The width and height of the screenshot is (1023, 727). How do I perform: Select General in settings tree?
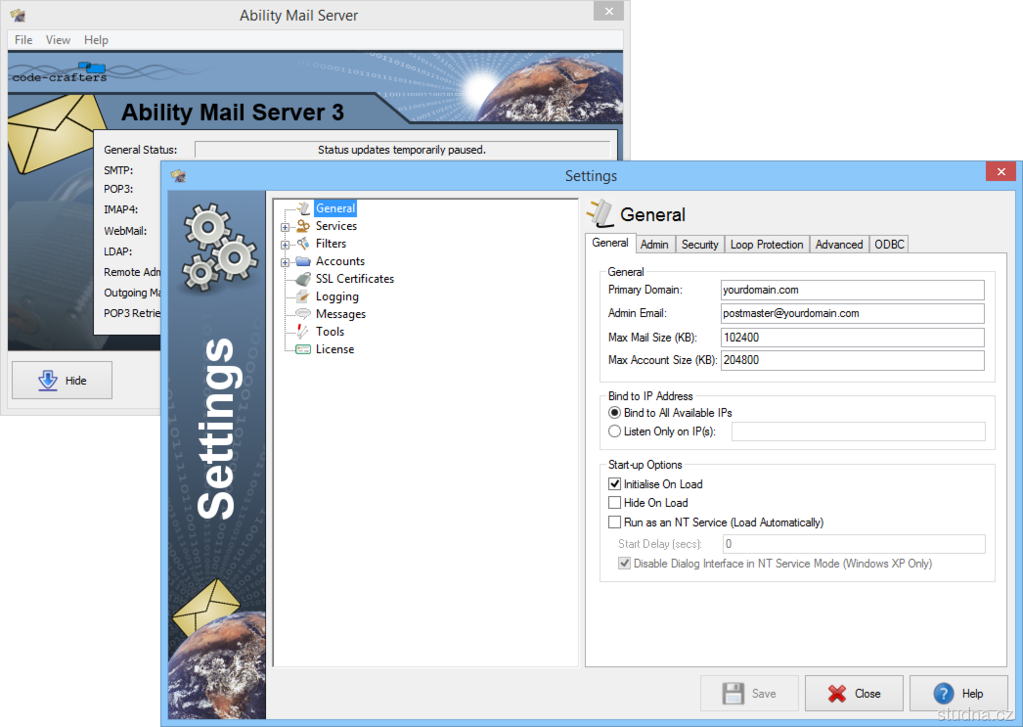coord(335,208)
